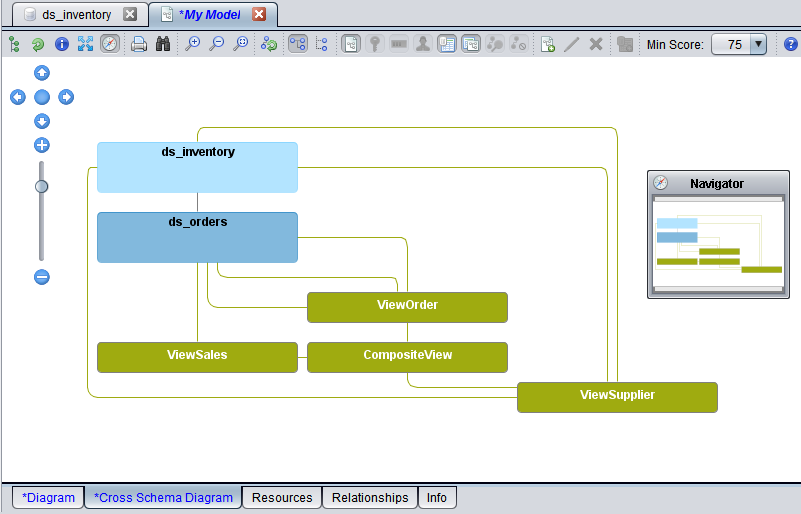The height and width of the screenshot is (514, 801).
Task: Click the green refresh icon
Action: coord(37,44)
